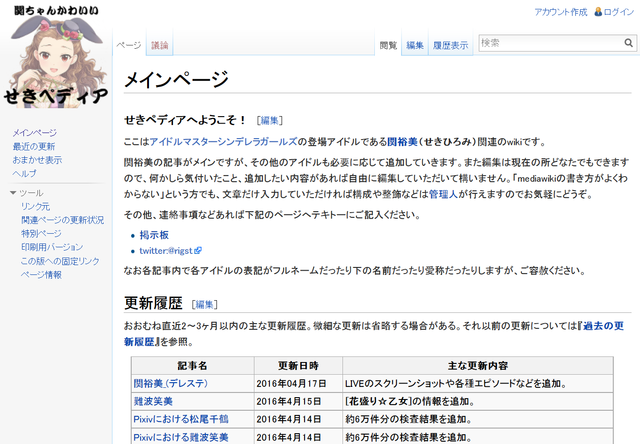The image size is (640, 444).
Task: Open the 関裕美 link in intro paragraph
Action: pos(402,142)
